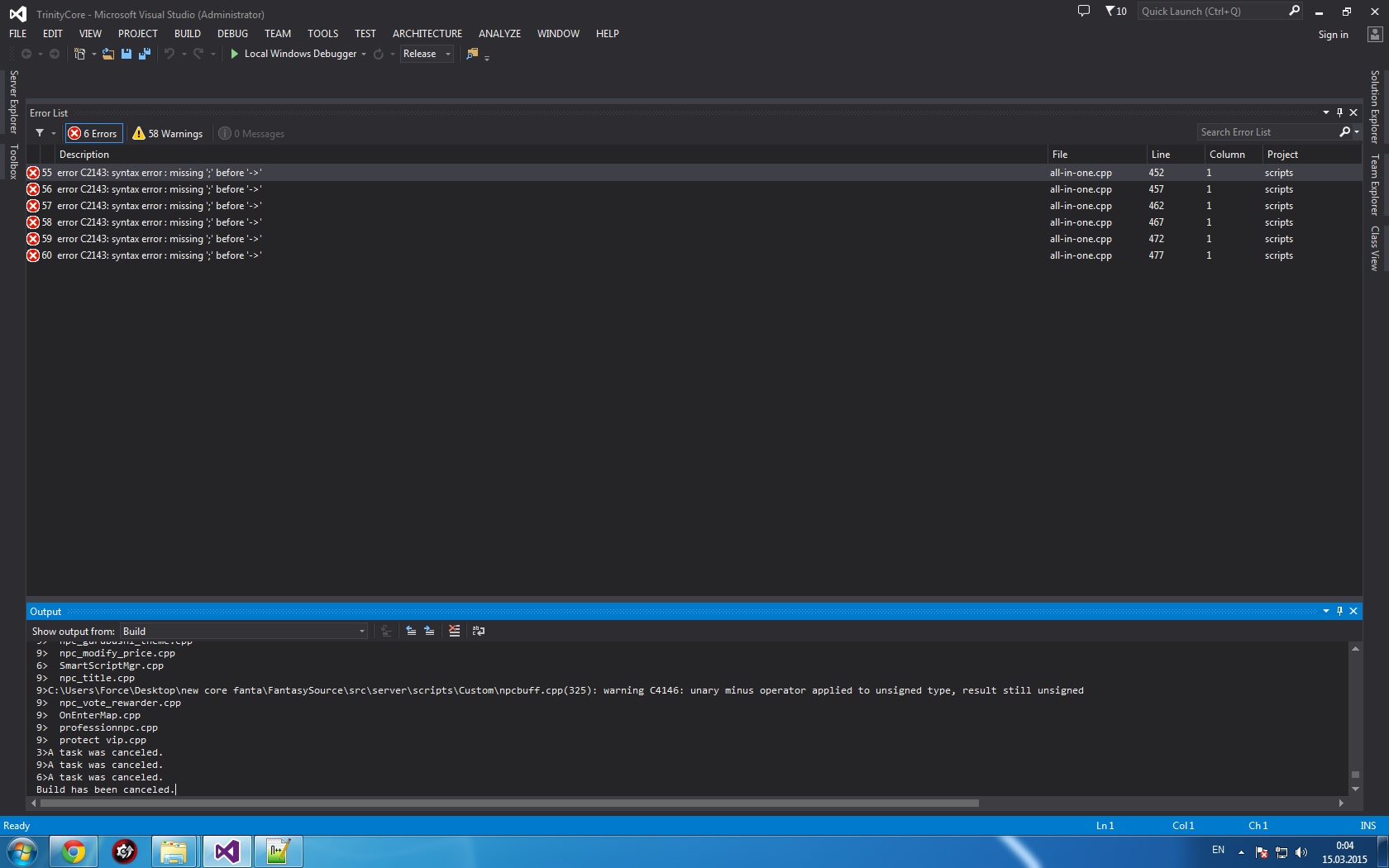Click the Sign in link
This screenshot has height=868, width=1389.
click(x=1333, y=35)
